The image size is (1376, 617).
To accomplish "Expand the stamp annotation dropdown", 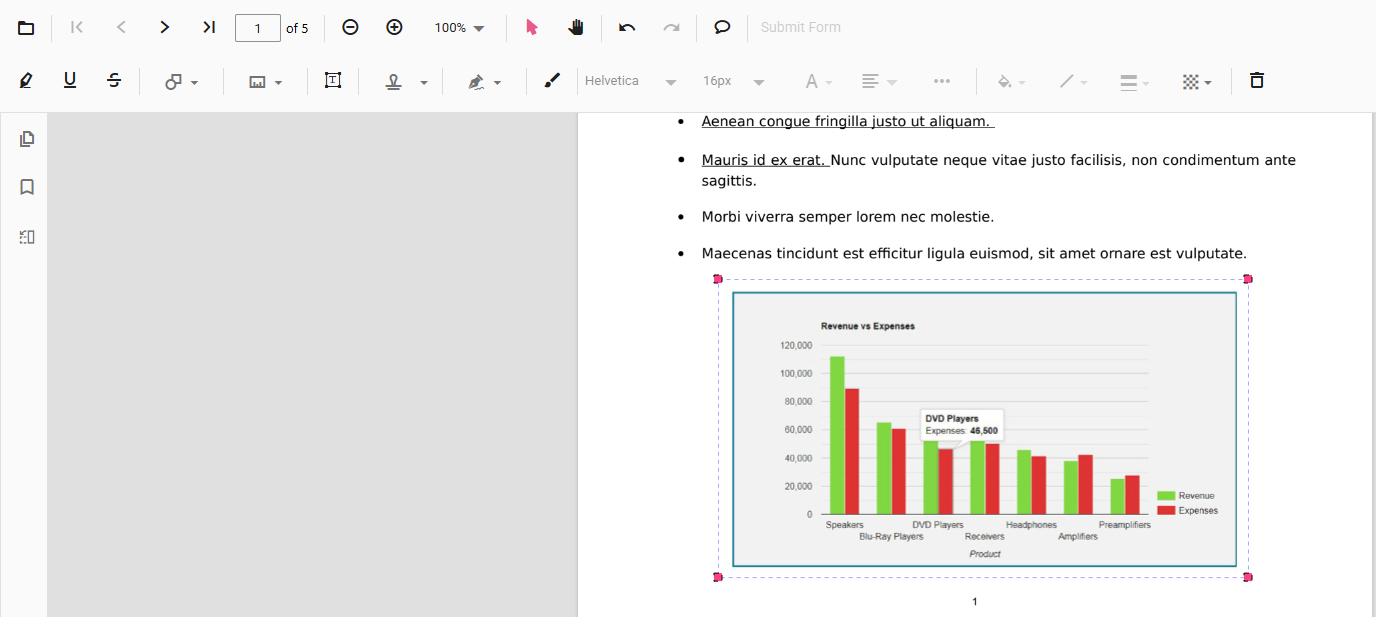I will (407, 82).
